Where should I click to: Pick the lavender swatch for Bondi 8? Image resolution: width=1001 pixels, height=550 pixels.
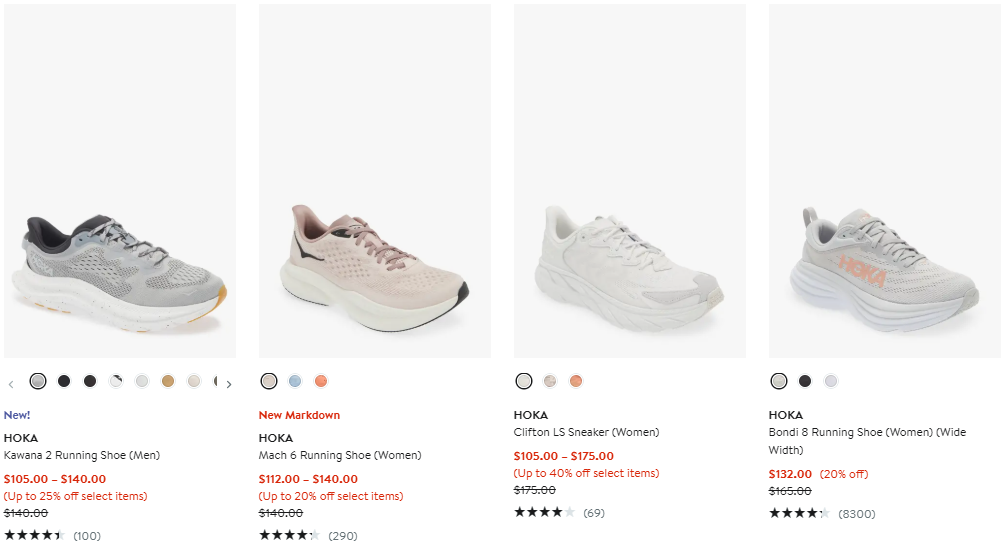click(x=831, y=381)
